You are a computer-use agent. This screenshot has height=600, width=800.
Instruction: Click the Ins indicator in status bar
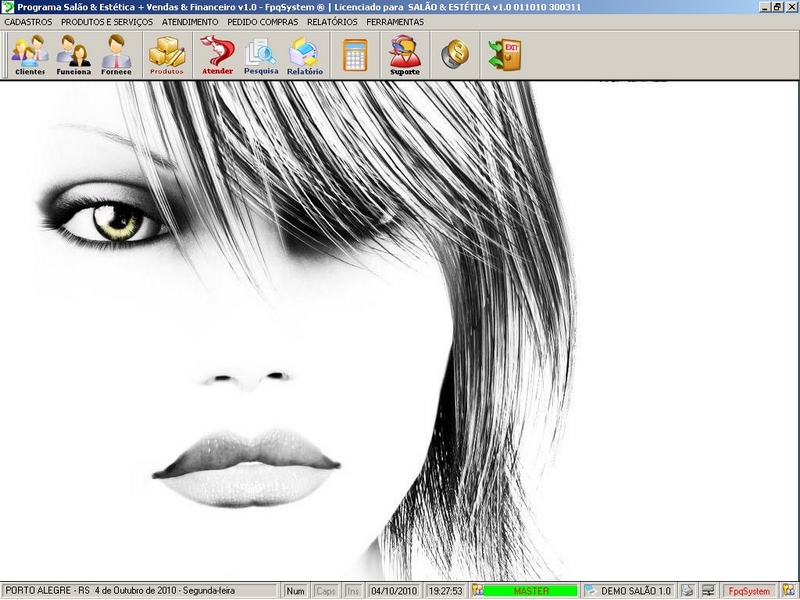click(x=353, y=591)
